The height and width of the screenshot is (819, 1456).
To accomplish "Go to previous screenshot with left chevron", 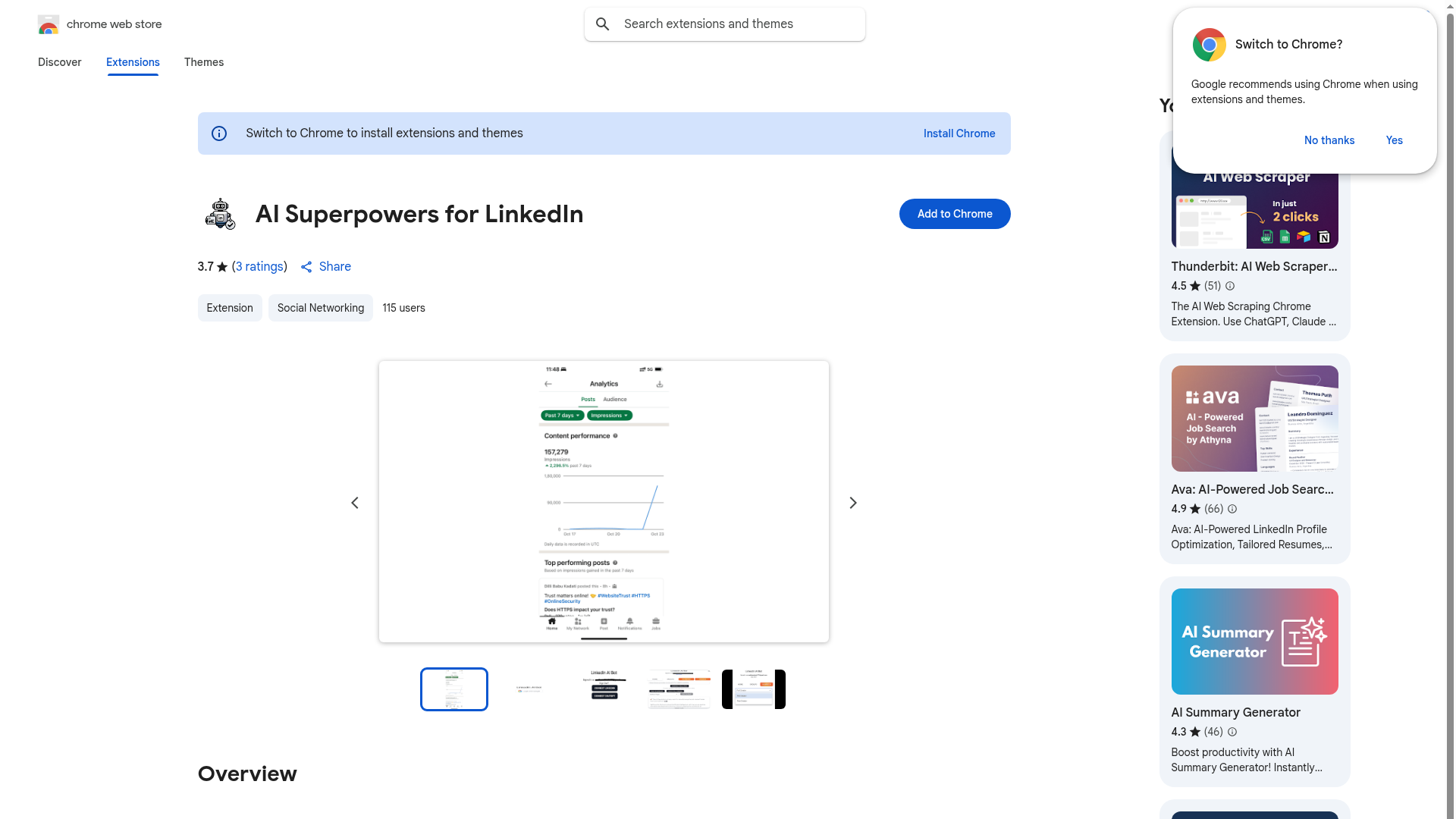I will 355,503.
